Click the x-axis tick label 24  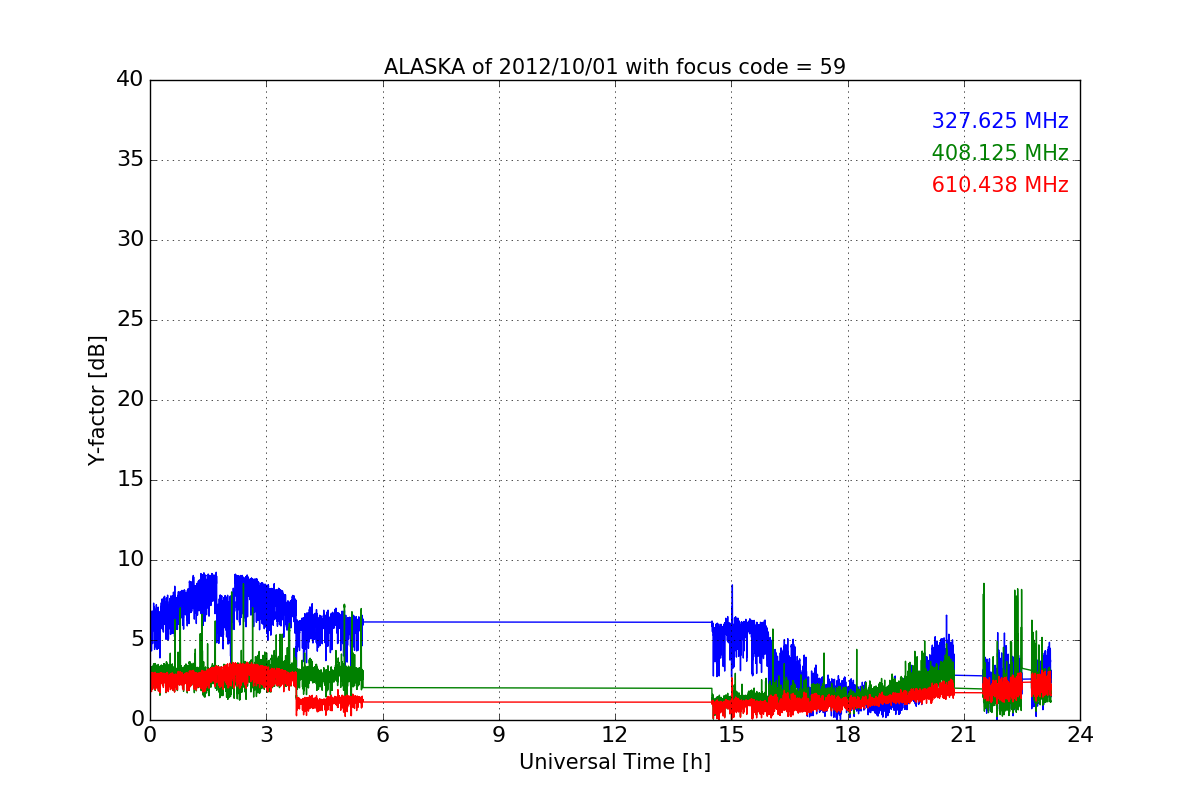[1080, 735]
